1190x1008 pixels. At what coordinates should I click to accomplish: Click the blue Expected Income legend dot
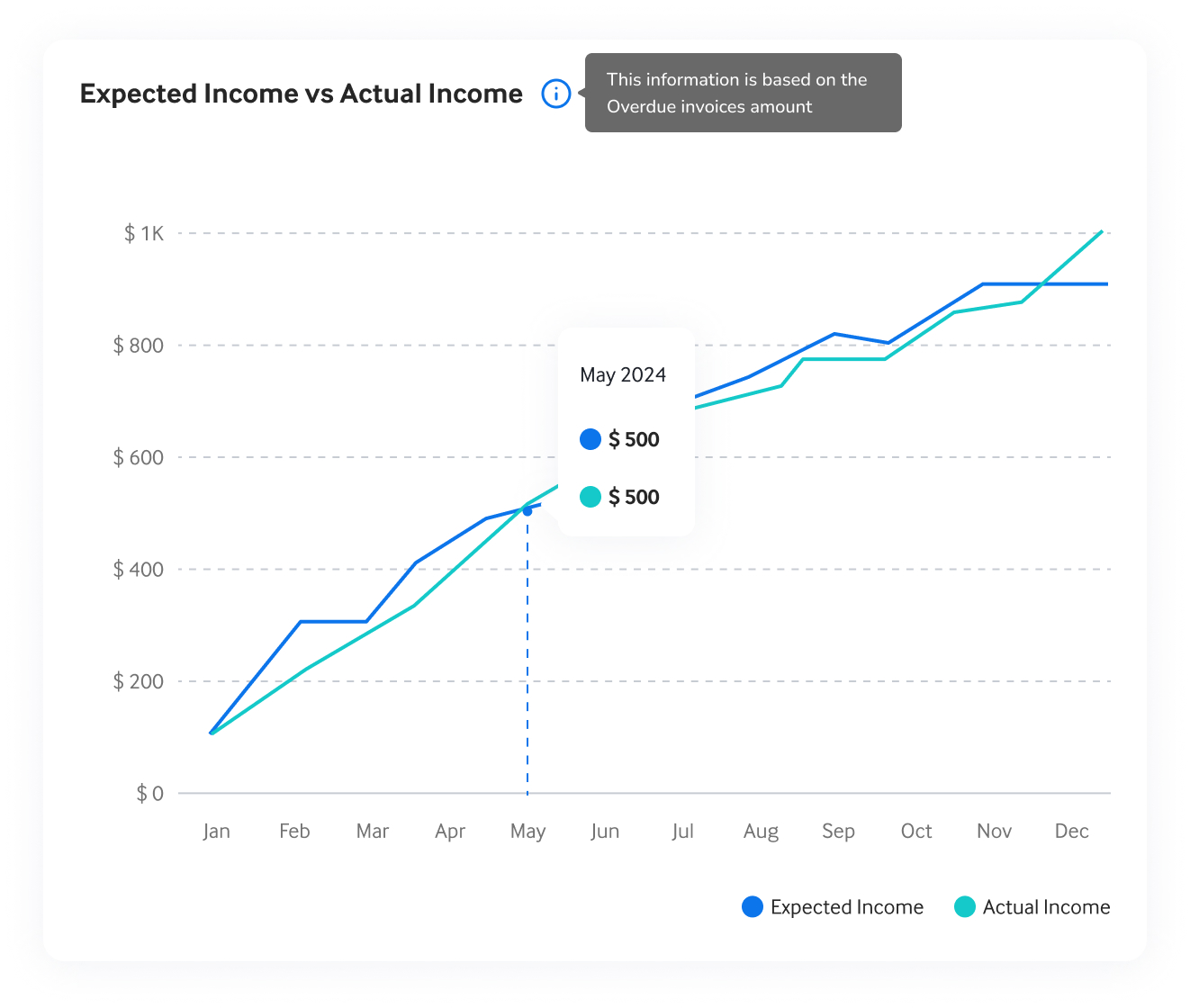coord(753,907)
